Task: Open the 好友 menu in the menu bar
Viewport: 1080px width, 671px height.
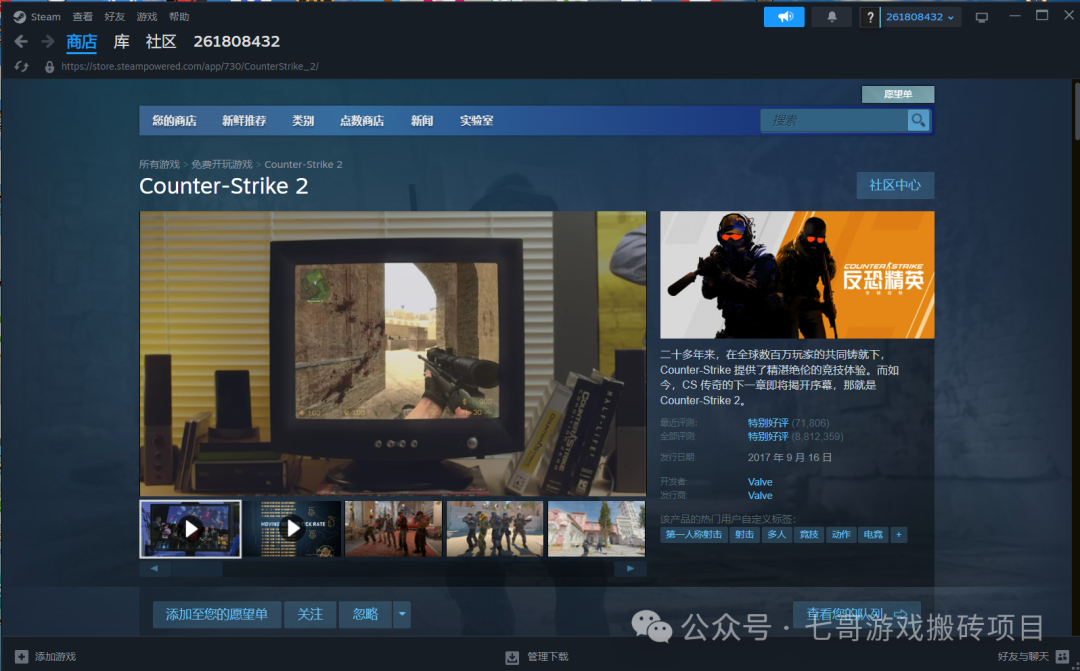Action: point(114,17)
